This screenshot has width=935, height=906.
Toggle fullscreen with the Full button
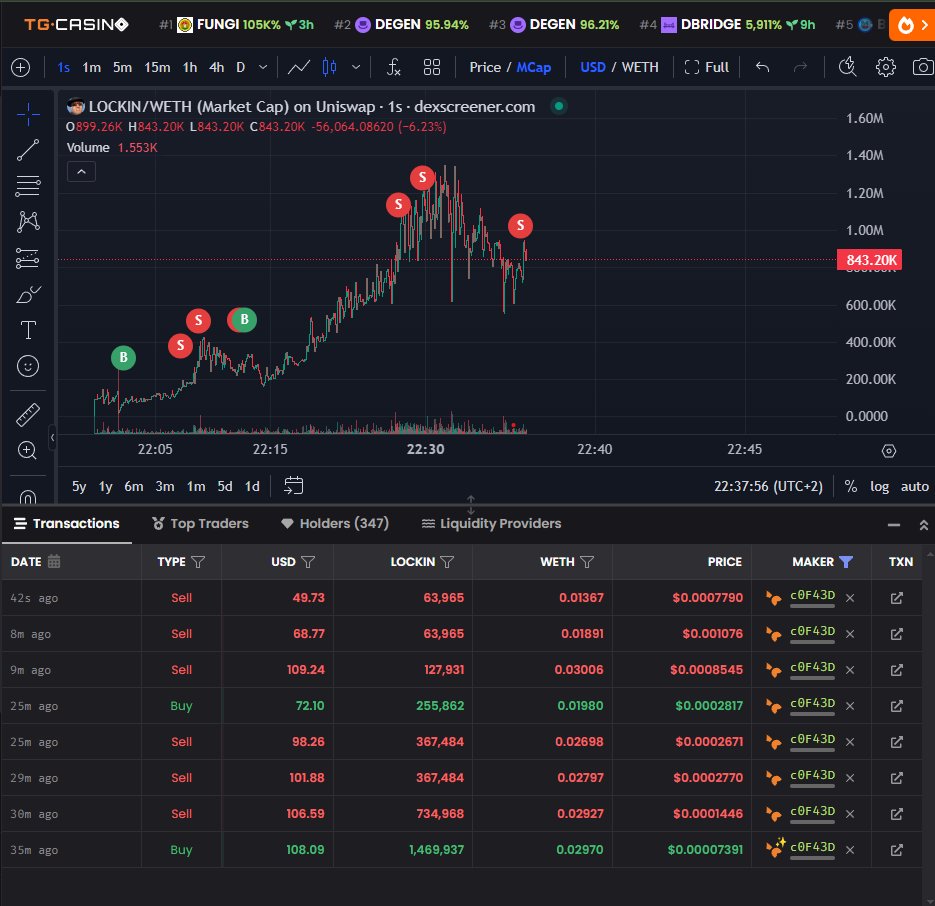coord(707,67)
